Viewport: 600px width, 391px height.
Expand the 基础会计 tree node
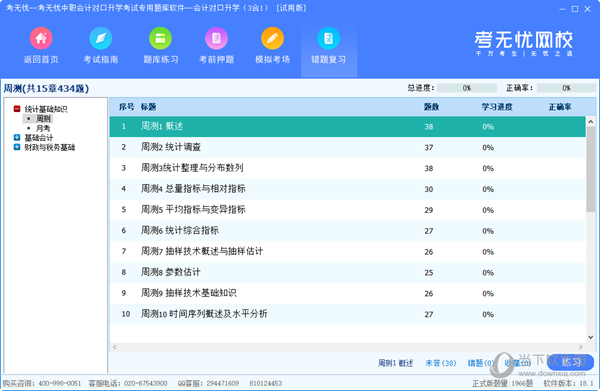coord(17,137)
